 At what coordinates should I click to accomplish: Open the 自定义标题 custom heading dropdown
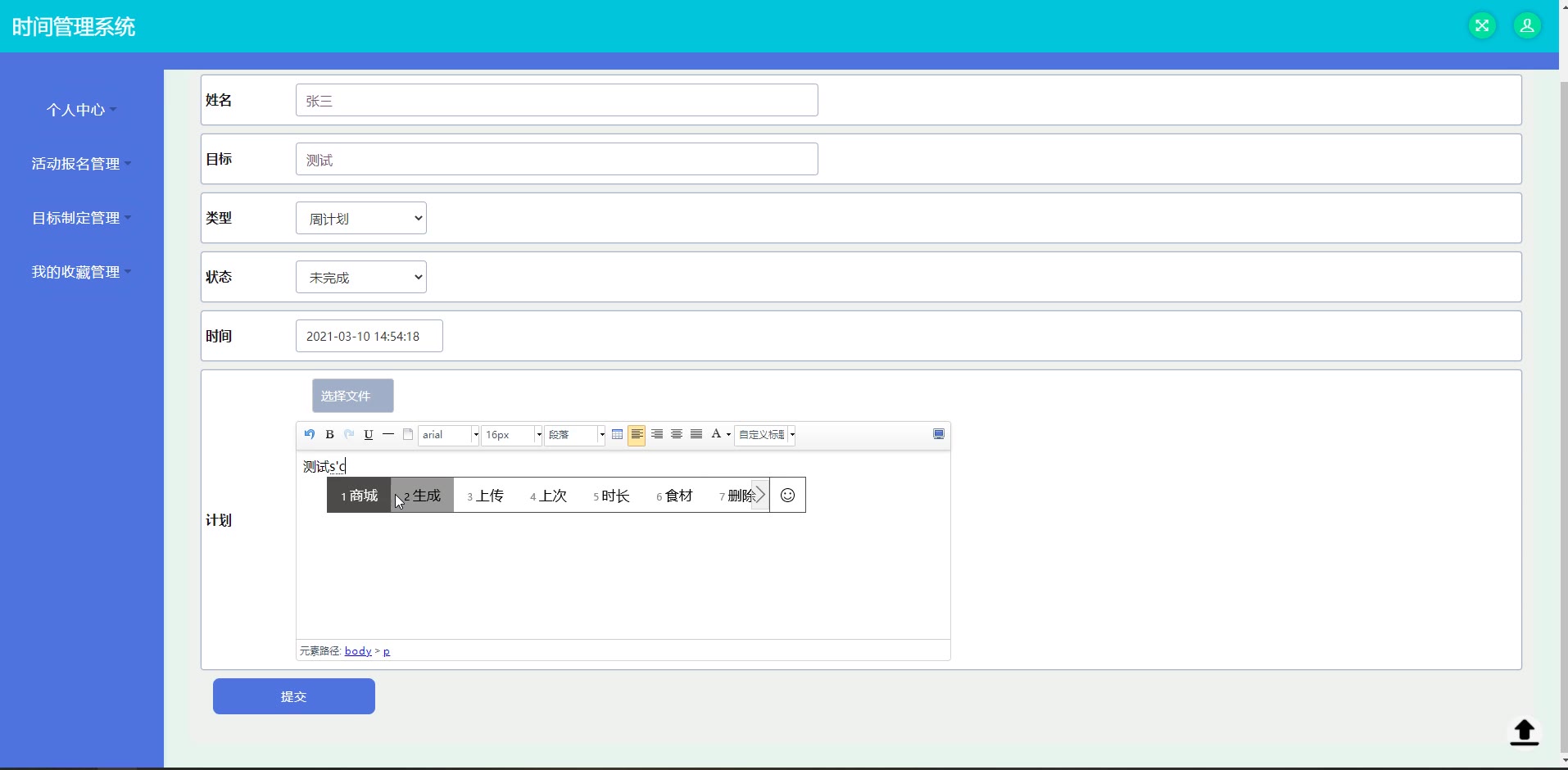(766, 435)
